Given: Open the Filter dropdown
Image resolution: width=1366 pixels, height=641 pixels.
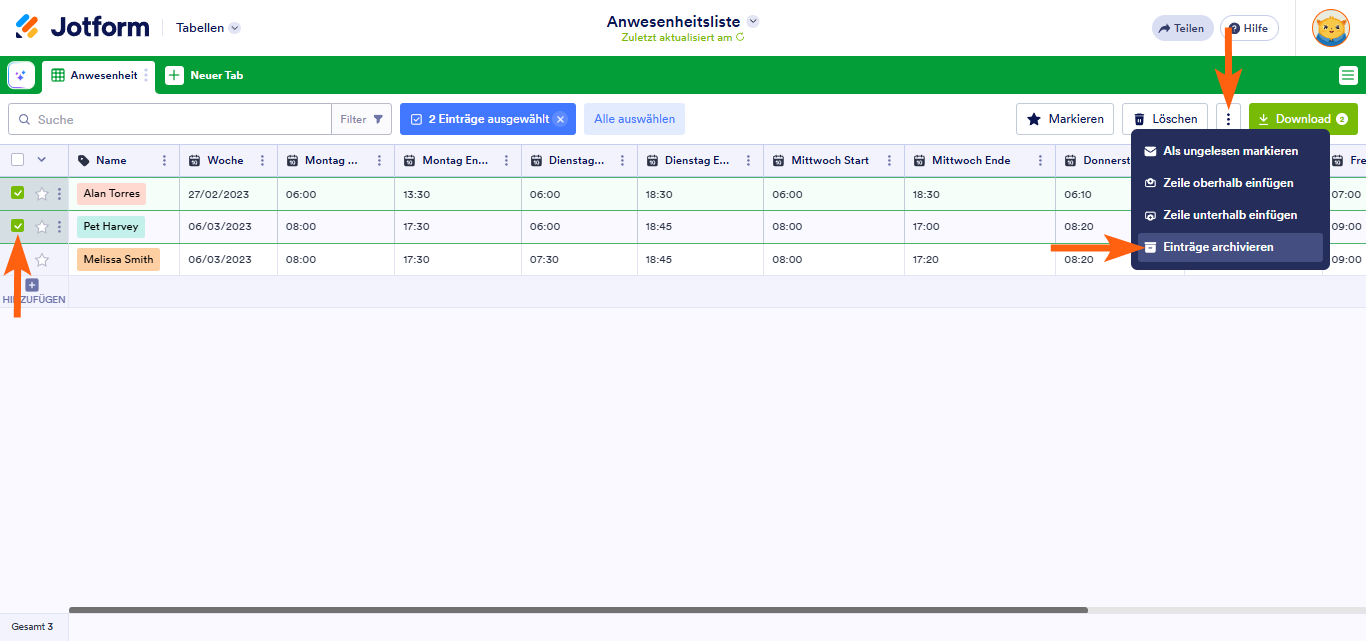Looking at the screenshot, I should point(361,119).
